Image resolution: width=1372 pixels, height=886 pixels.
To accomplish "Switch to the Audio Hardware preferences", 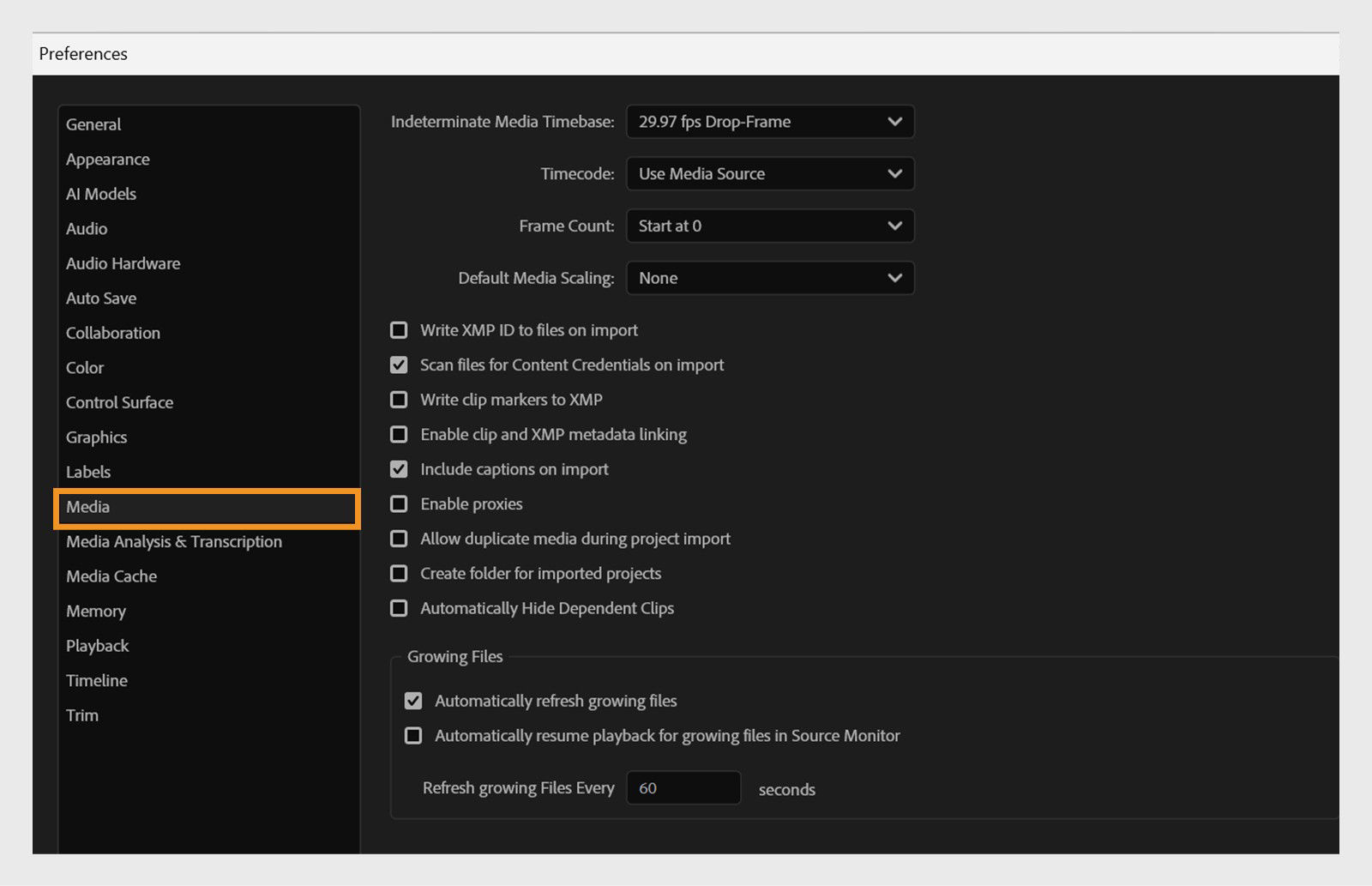I will coord(123,263).
